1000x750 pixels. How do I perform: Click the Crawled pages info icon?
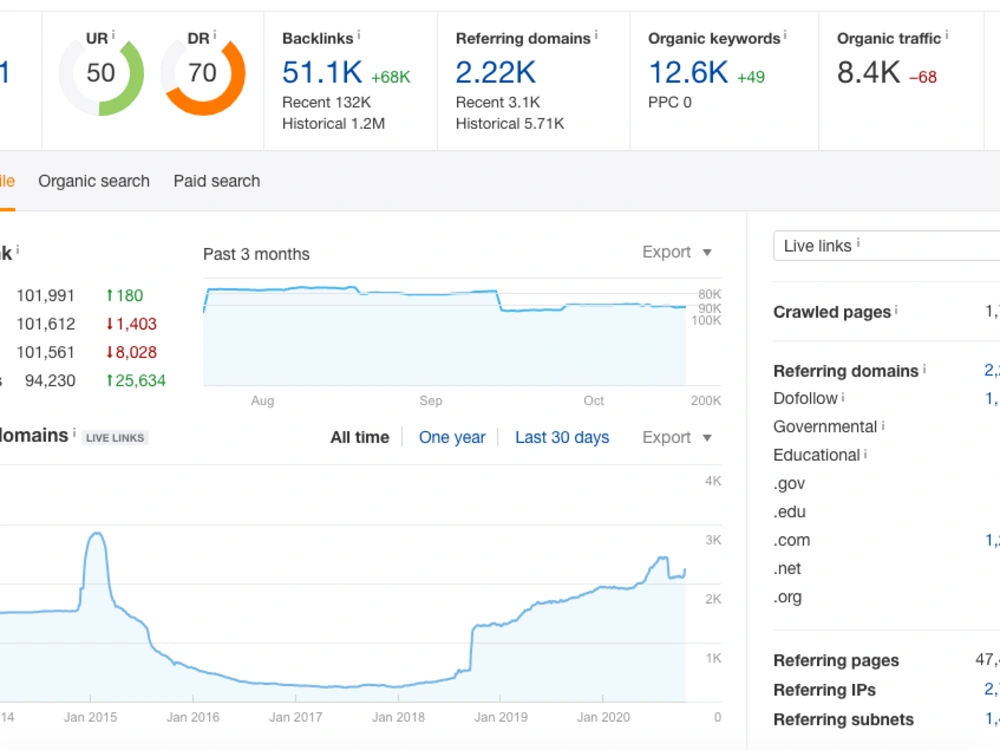pos(896,309)
